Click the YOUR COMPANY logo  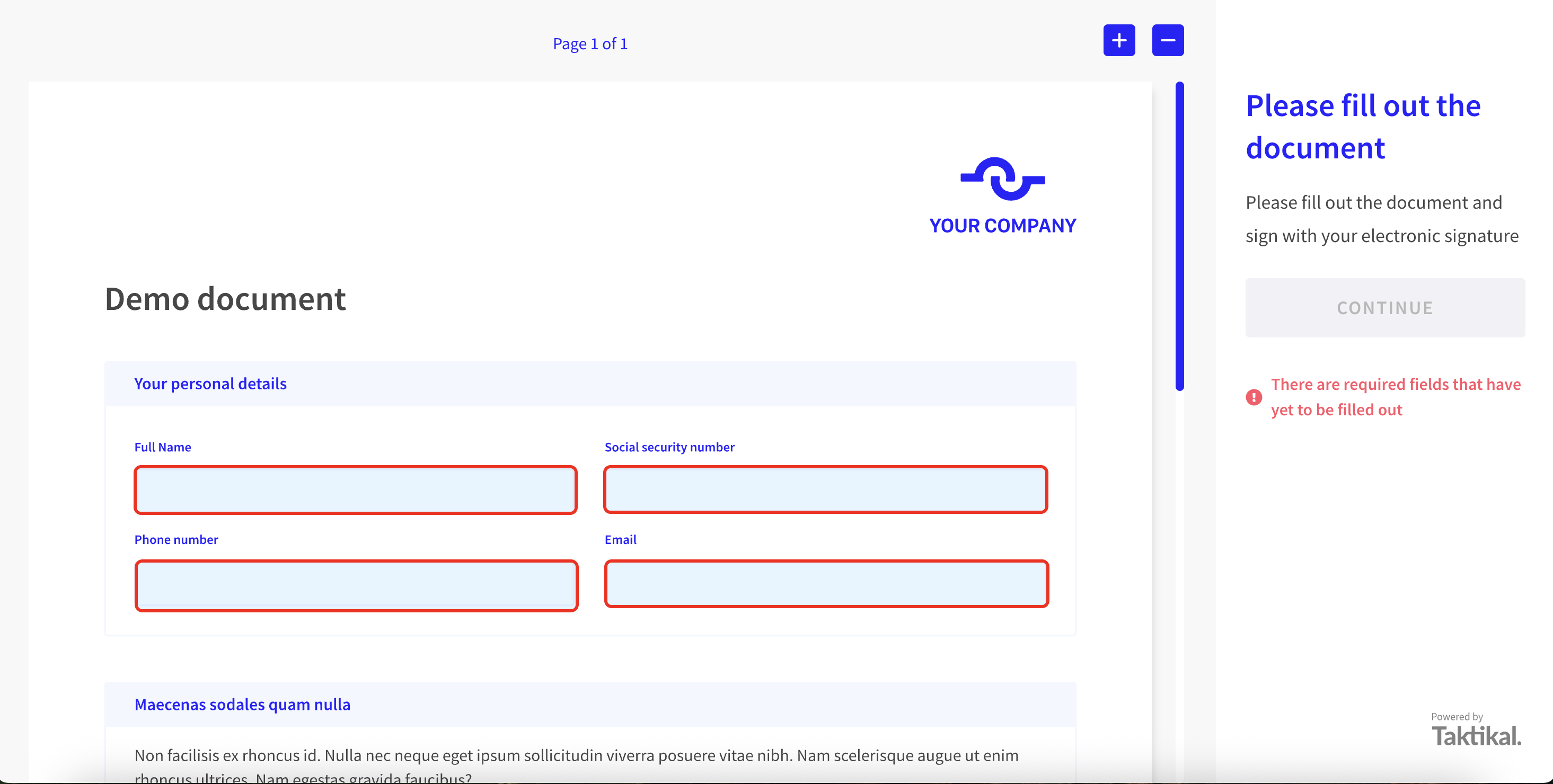click(x=1003, y=196)
